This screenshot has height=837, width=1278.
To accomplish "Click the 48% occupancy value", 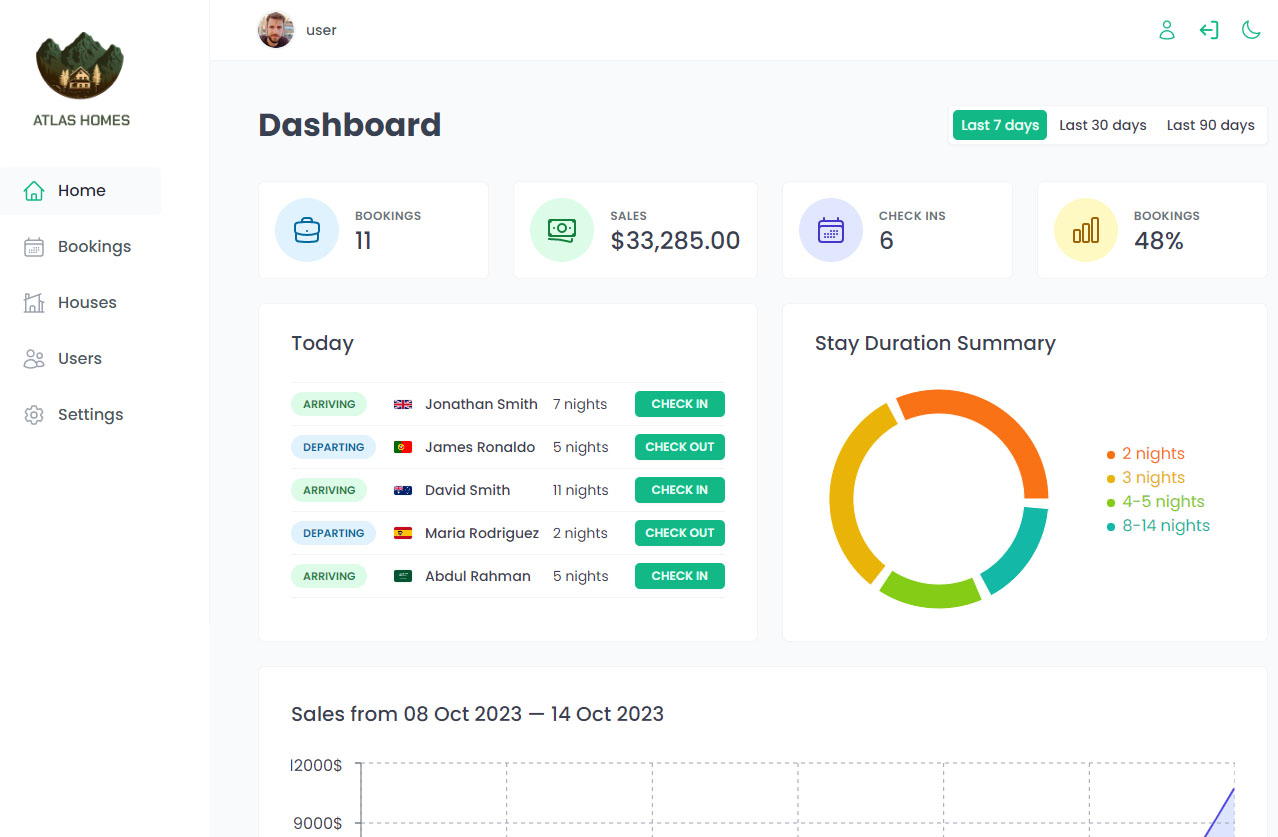I will pyautogui.click(x=1159, y=241).
